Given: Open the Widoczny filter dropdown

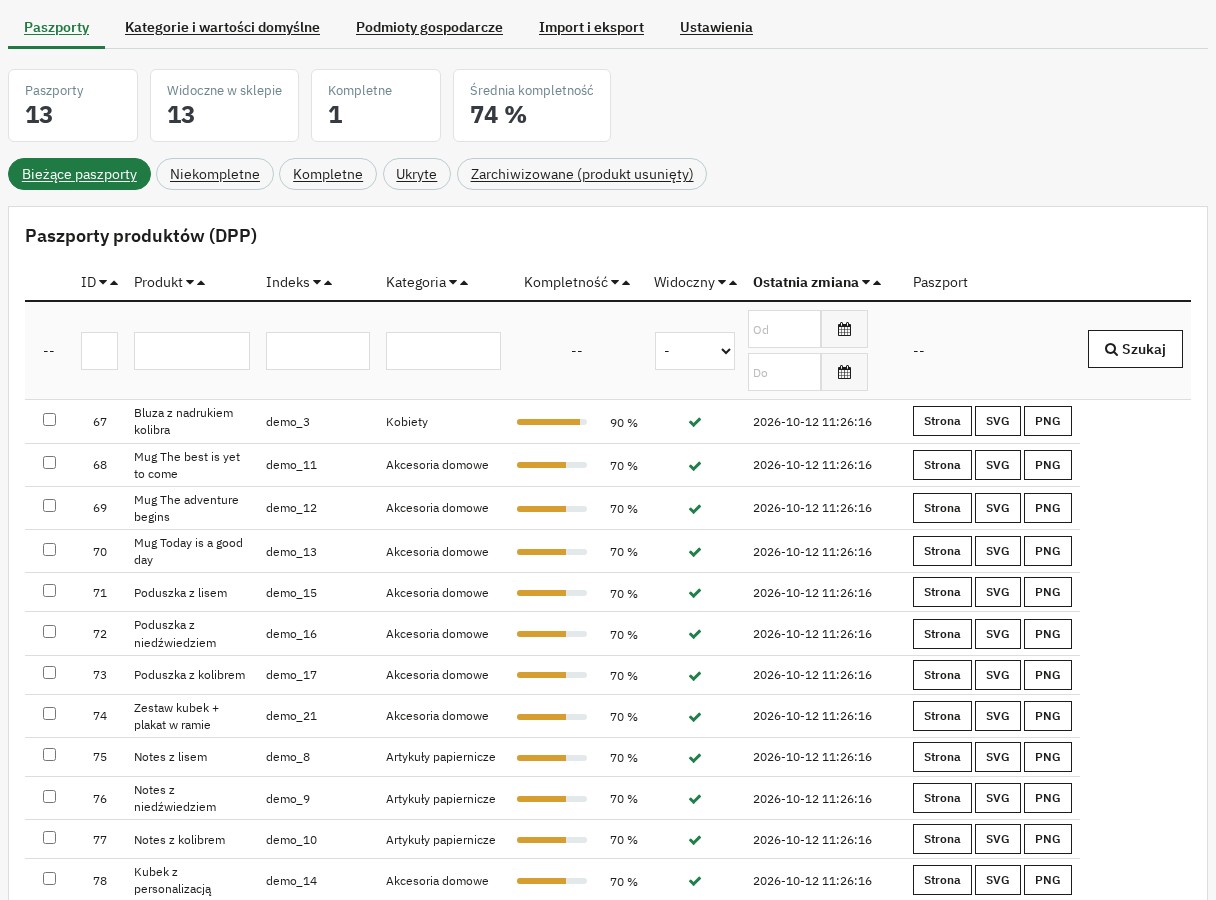Looking at the screenshot, I should (x=695, y=351).
